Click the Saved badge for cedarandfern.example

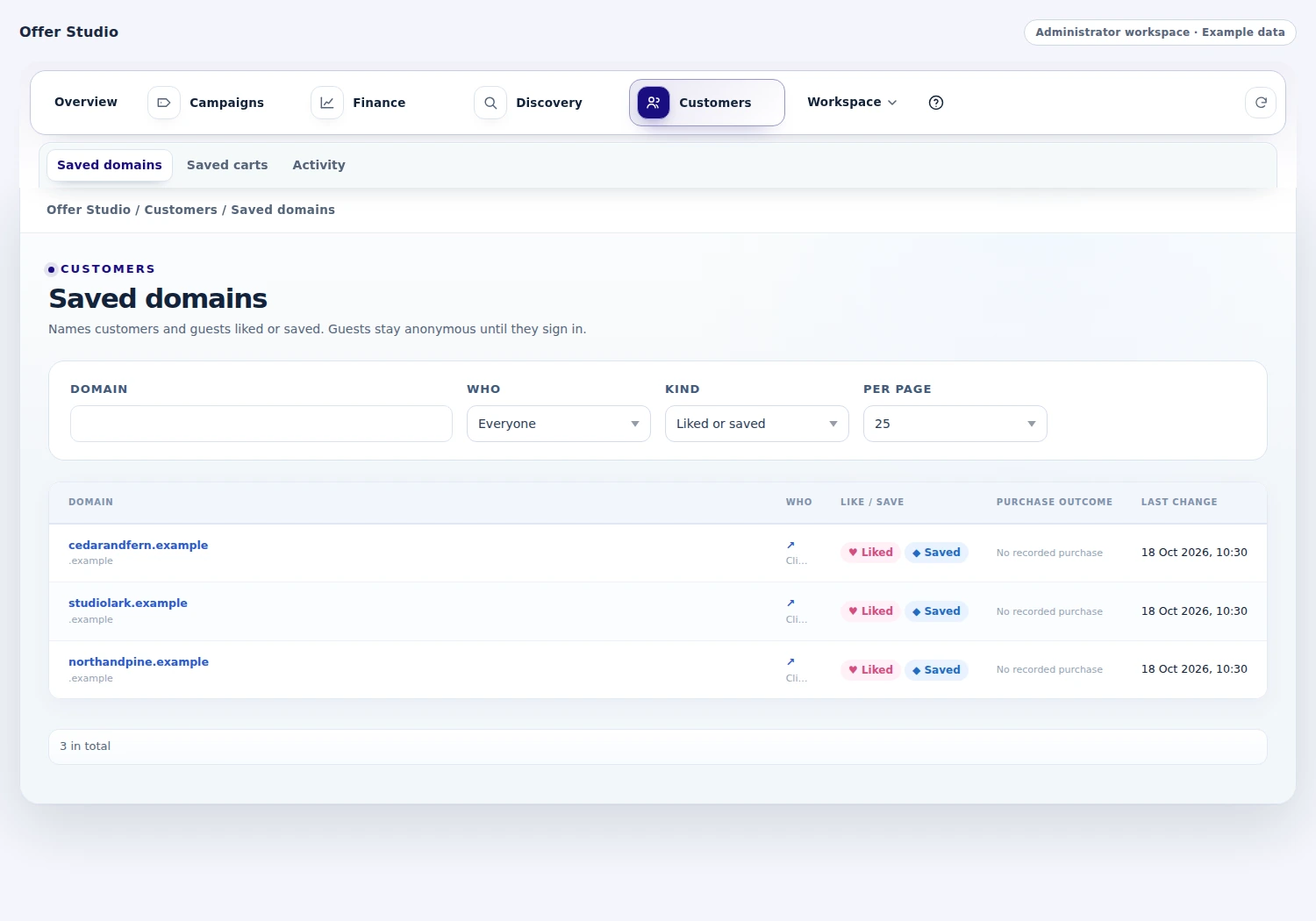point(936,553)
